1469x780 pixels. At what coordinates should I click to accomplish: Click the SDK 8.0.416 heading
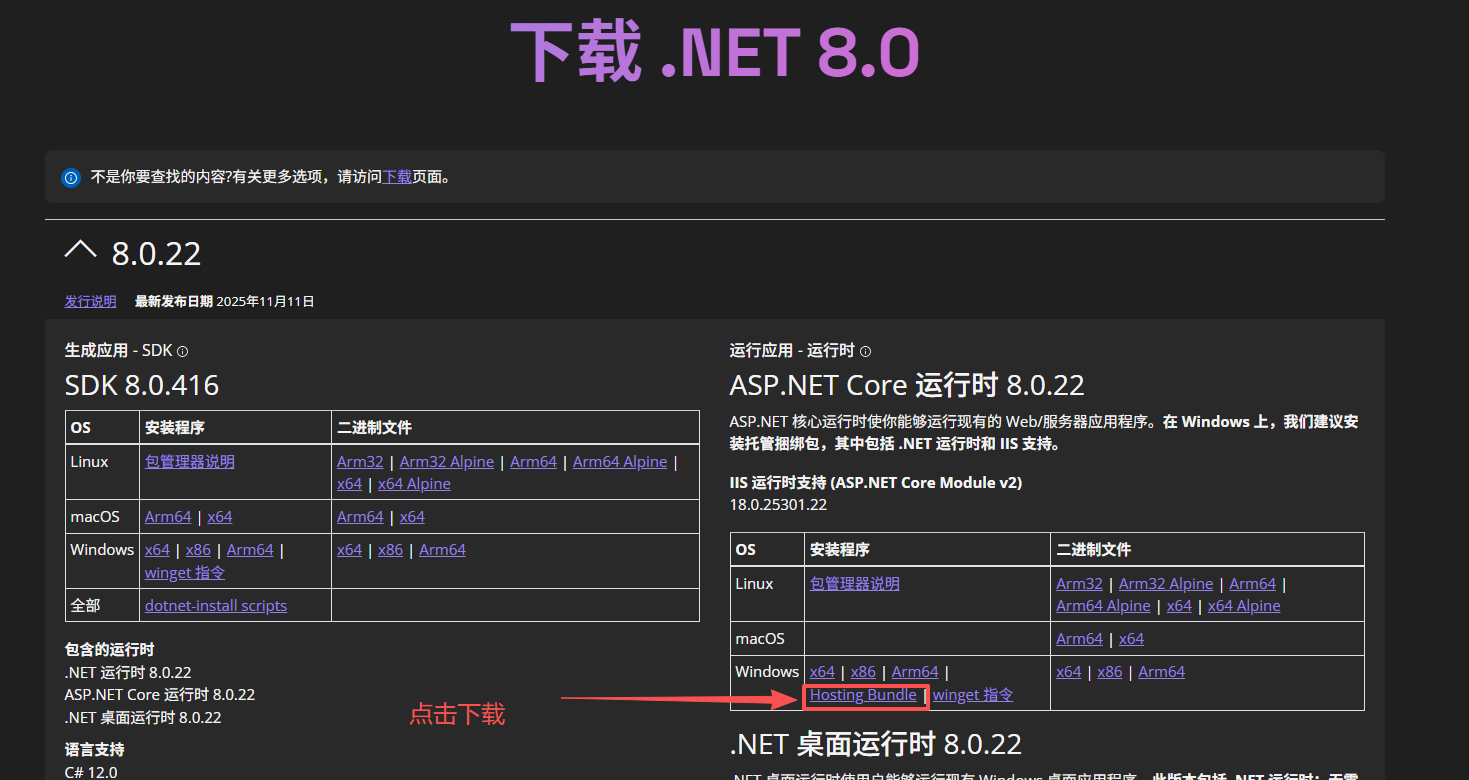(142, 385)
